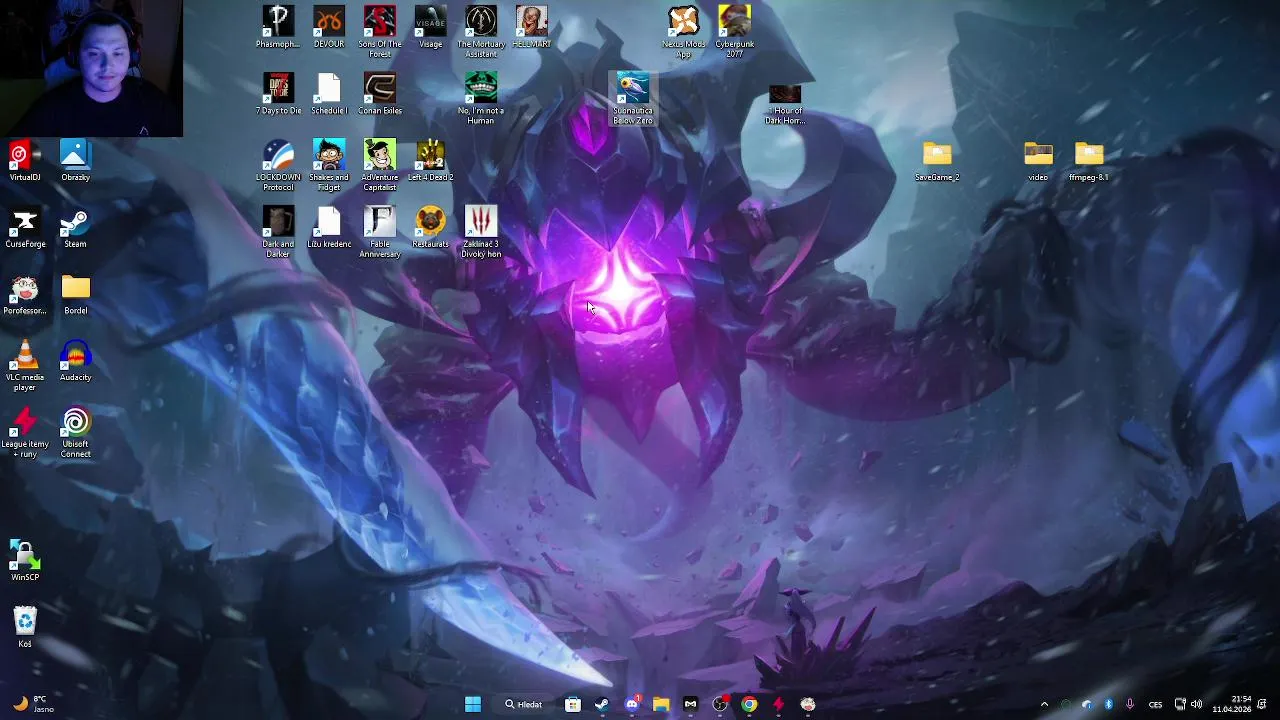1280x720 pixels.
Task: Select the Restaurats game icon
Action: pyautogui.click(x=430, y=227)
